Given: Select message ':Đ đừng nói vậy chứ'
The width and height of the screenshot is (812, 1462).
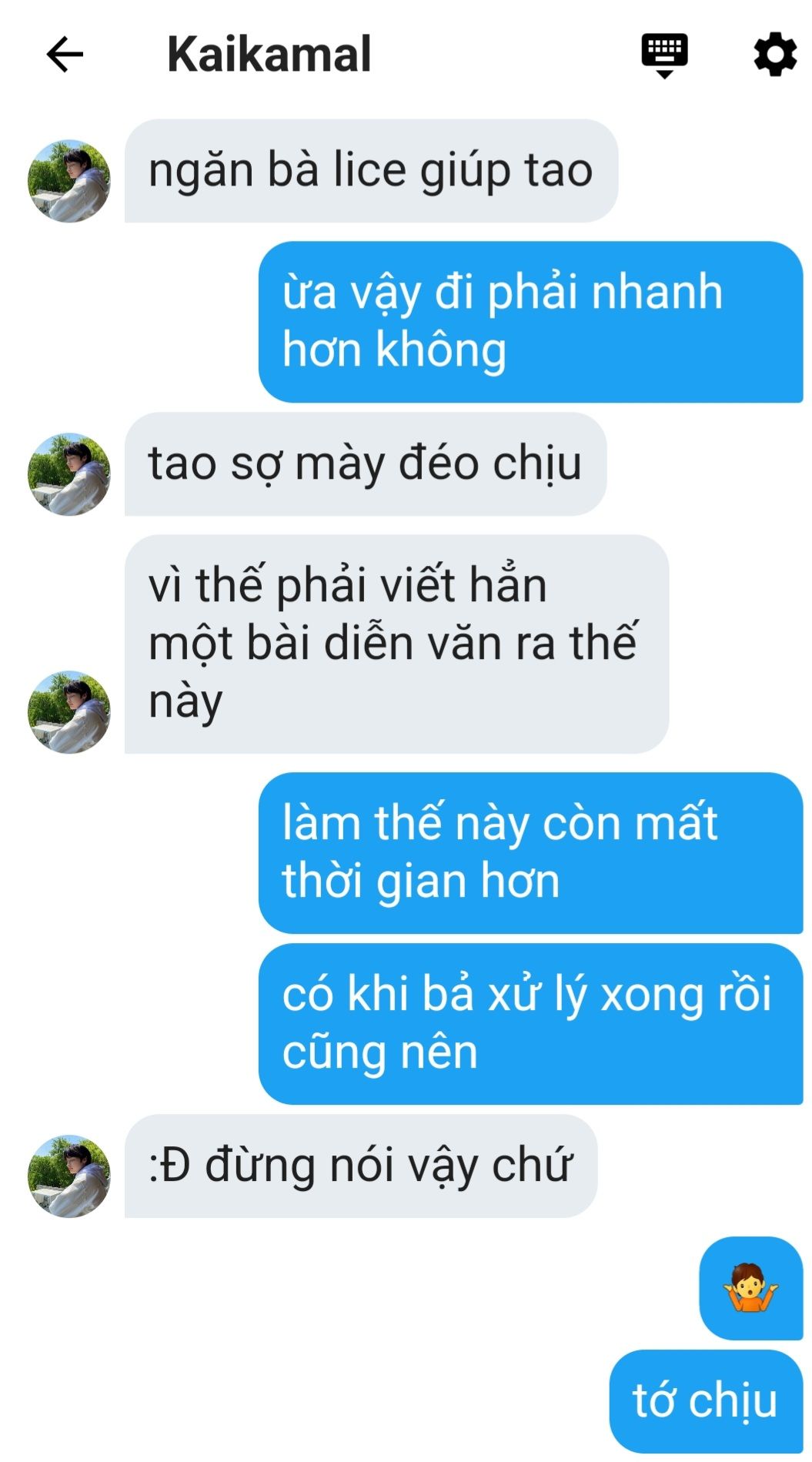Looking at the screenshot, I should pyautogui.click(x=361, y=1166).
